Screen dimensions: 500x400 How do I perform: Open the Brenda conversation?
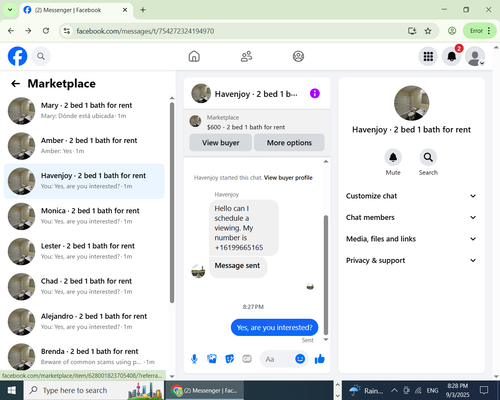click(84, 356)
